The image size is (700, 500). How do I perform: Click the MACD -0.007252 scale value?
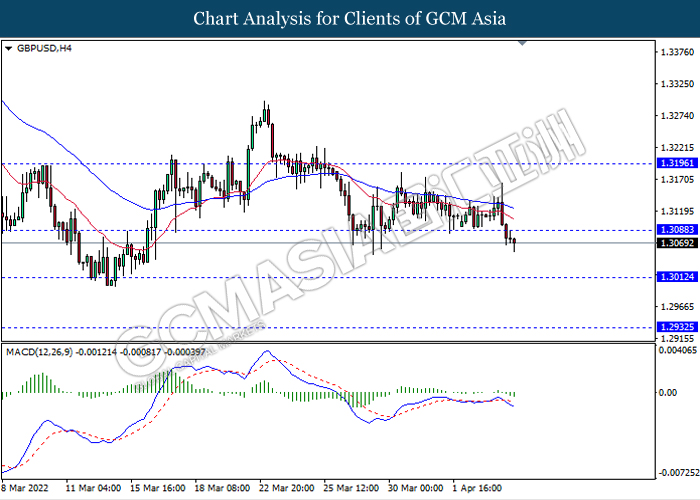coord(679,473)
